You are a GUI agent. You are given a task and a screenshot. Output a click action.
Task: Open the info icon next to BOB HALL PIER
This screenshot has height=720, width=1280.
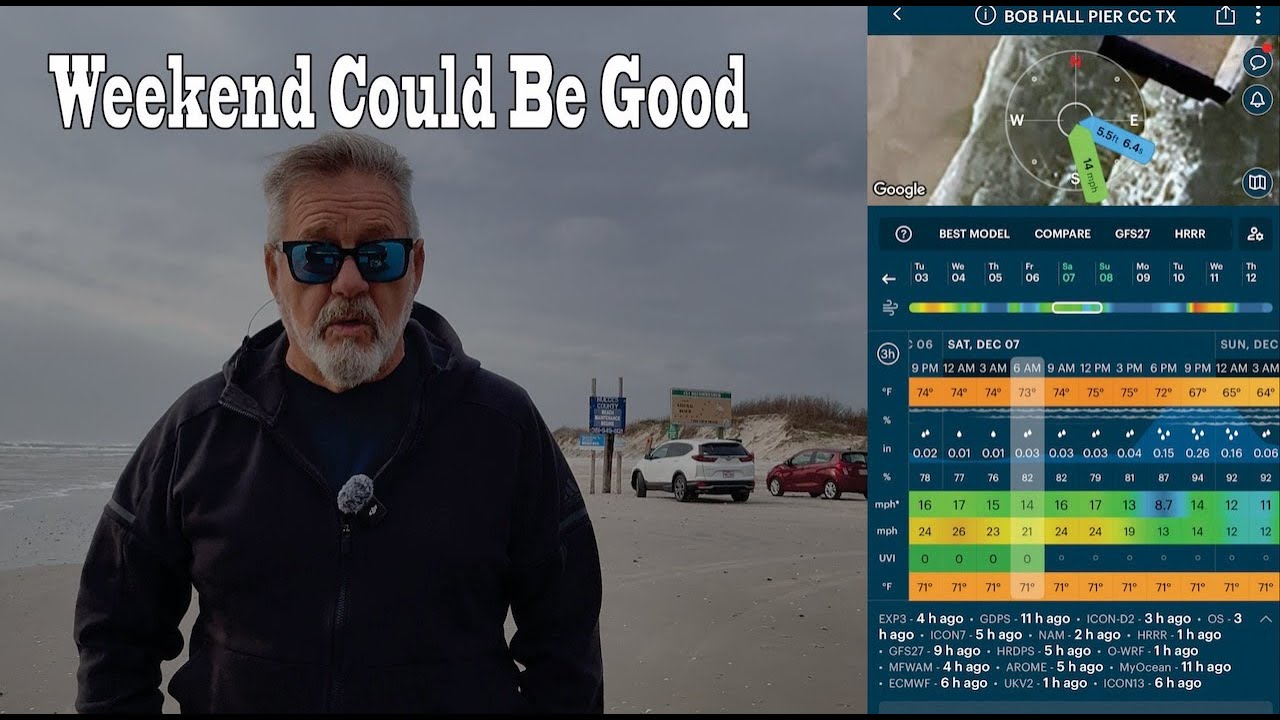(986, 15)
